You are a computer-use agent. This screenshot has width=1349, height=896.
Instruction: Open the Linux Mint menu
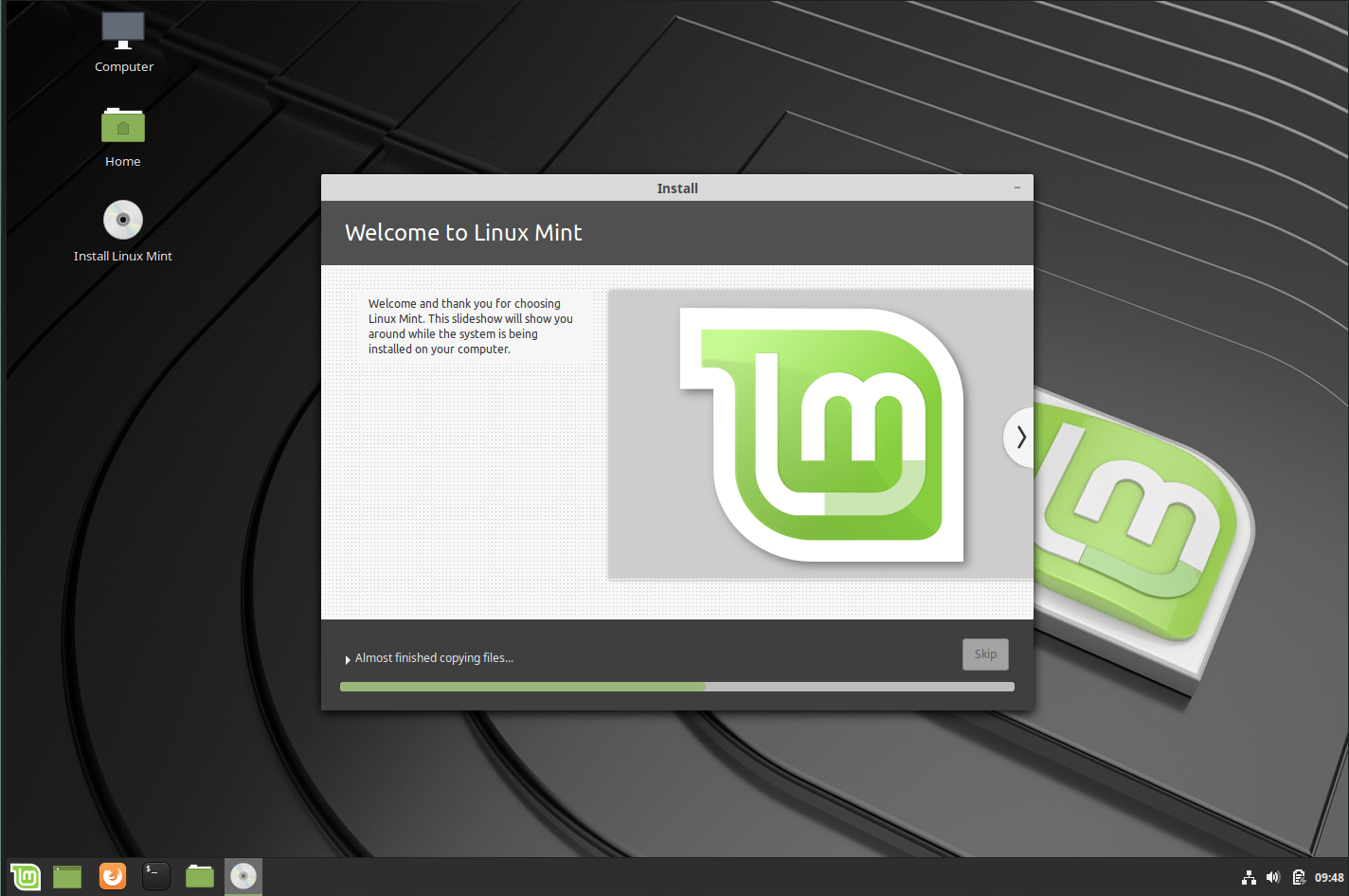click(x=26, y=876)
